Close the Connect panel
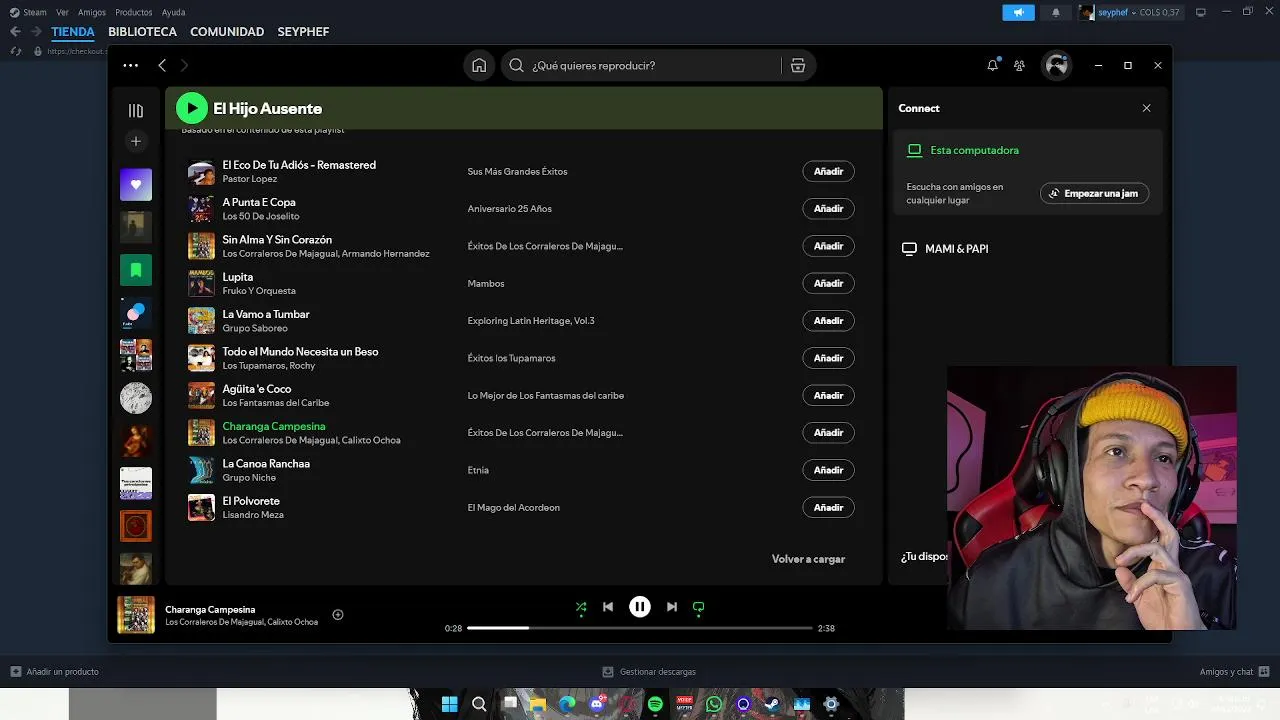This screenshot has height=720, width=1280. [x=1147, y=108]
